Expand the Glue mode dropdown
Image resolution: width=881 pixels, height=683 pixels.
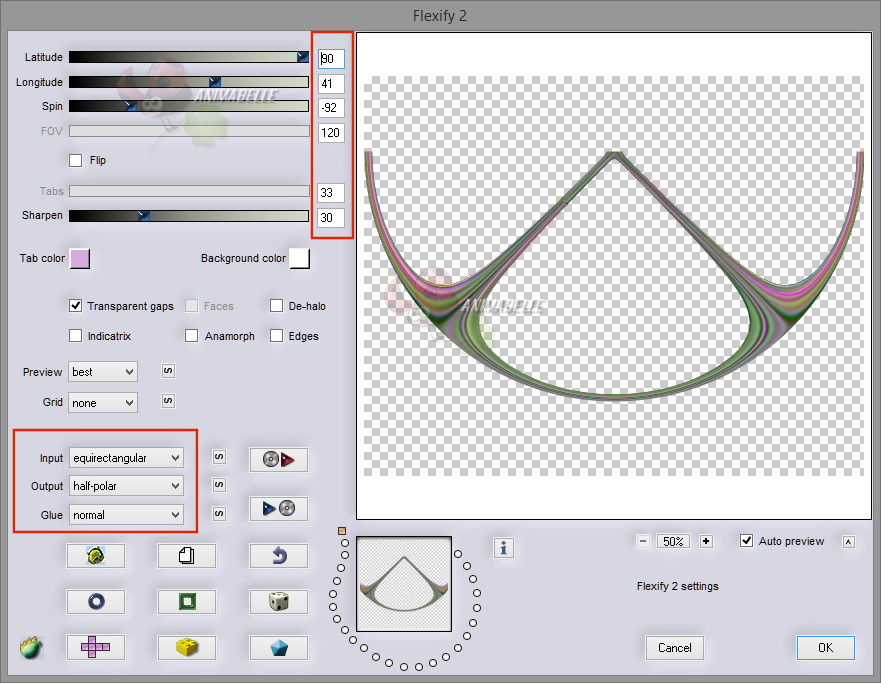coord(126,515)
